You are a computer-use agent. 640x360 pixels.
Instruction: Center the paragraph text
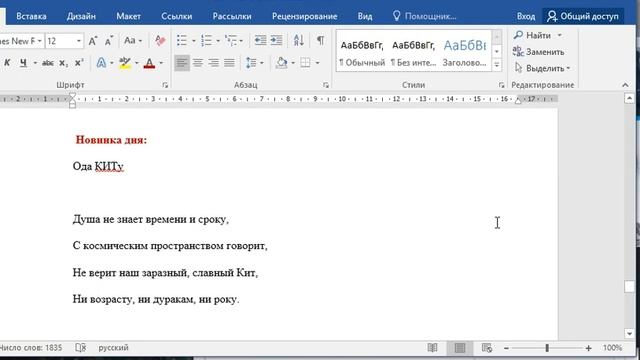(x=198, y=63)
